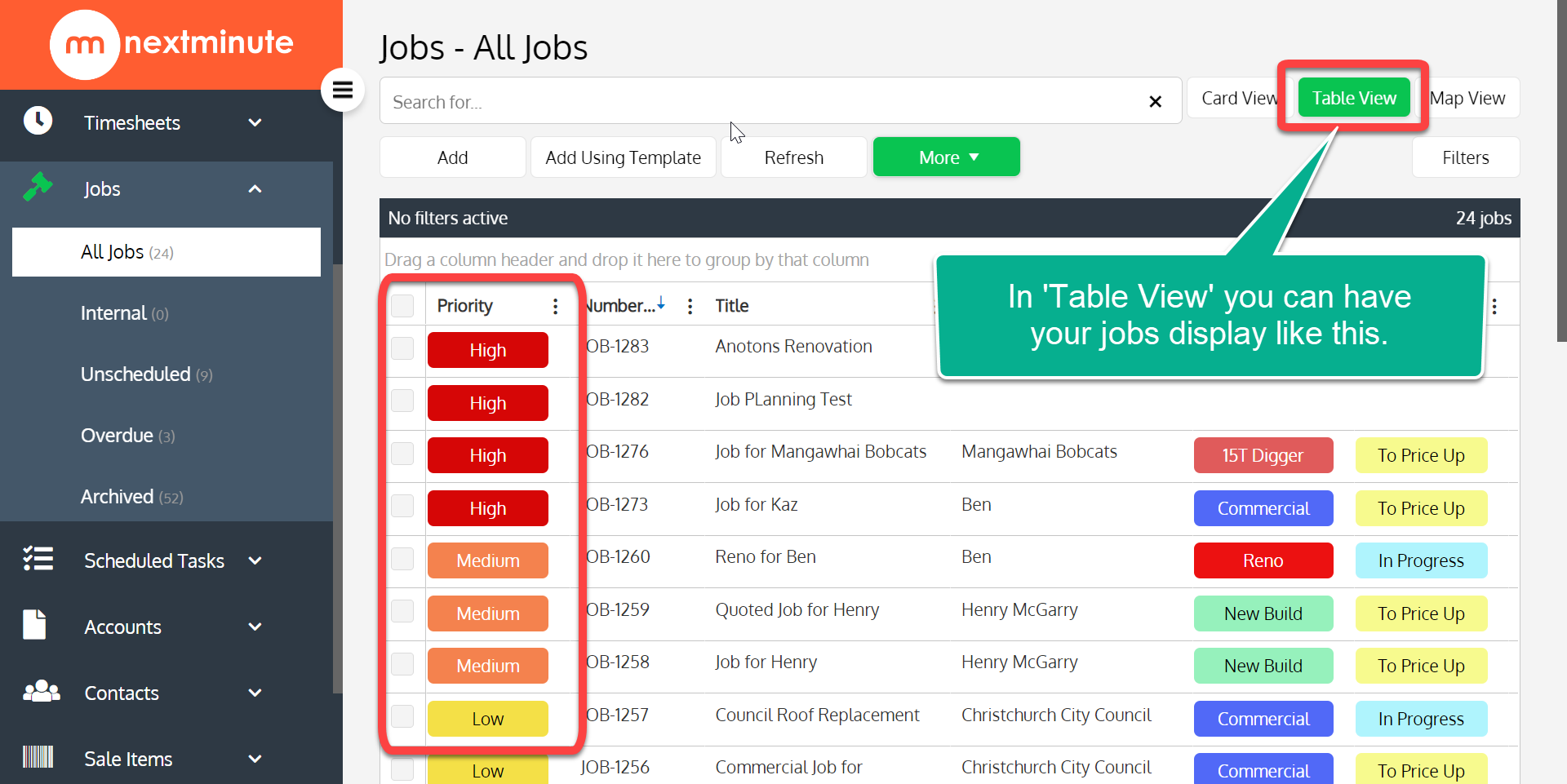Switch to Card View
The height and width of the screenshot is (784, 1567).
point(1239,98)
